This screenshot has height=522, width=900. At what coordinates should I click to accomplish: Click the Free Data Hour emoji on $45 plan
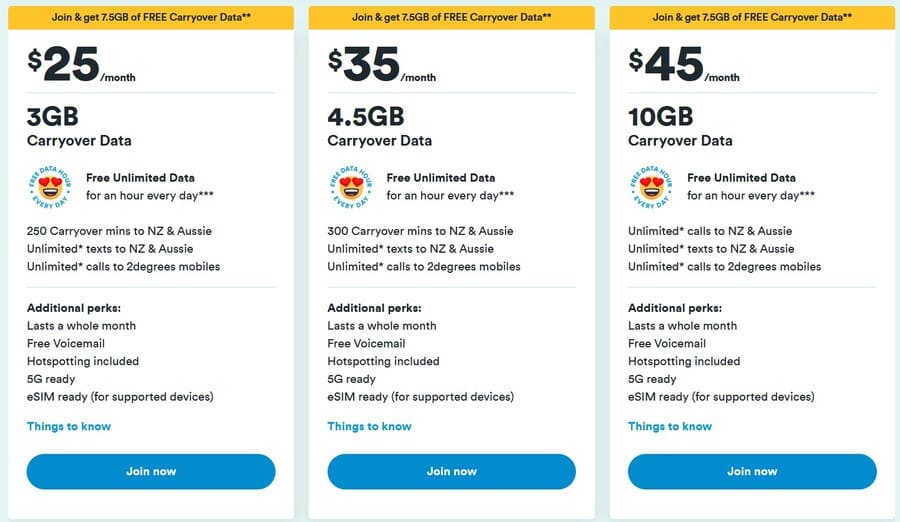coord(651,187)
